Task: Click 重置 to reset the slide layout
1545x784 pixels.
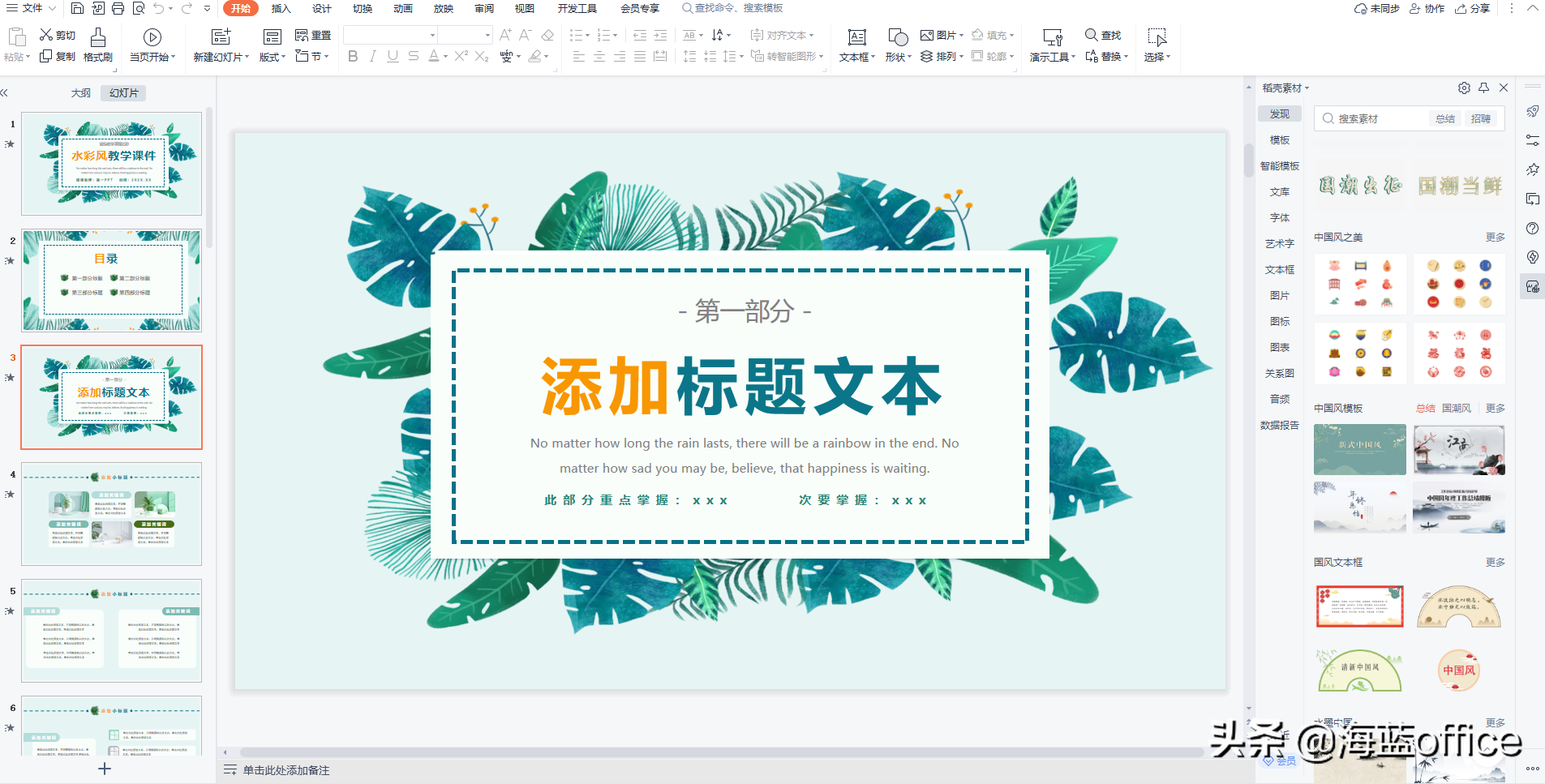Action: 313,35
